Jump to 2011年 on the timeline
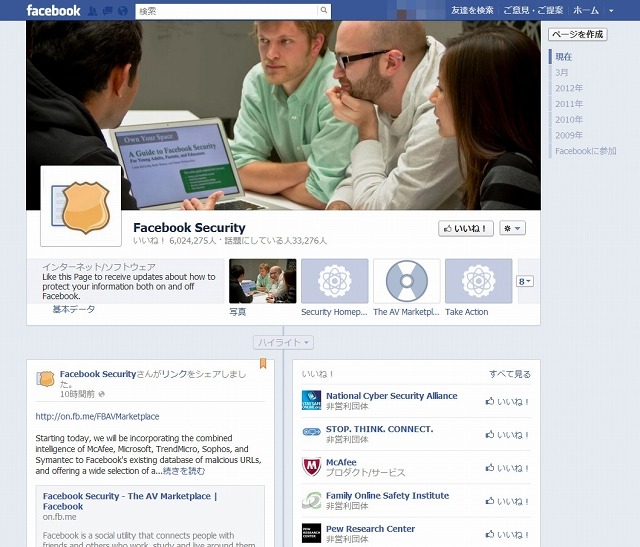Image resolution: width=640 pixels, height=547 pixels. (x=569, y=104)
